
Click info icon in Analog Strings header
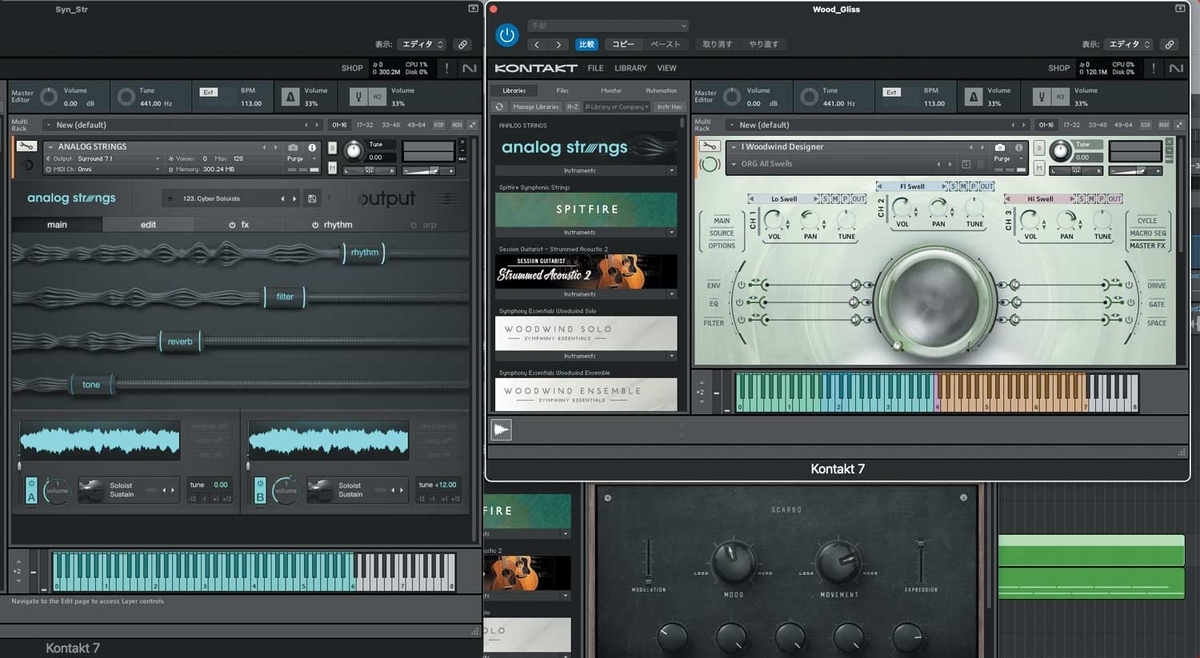pyautogui.click(x=312, y=147)
